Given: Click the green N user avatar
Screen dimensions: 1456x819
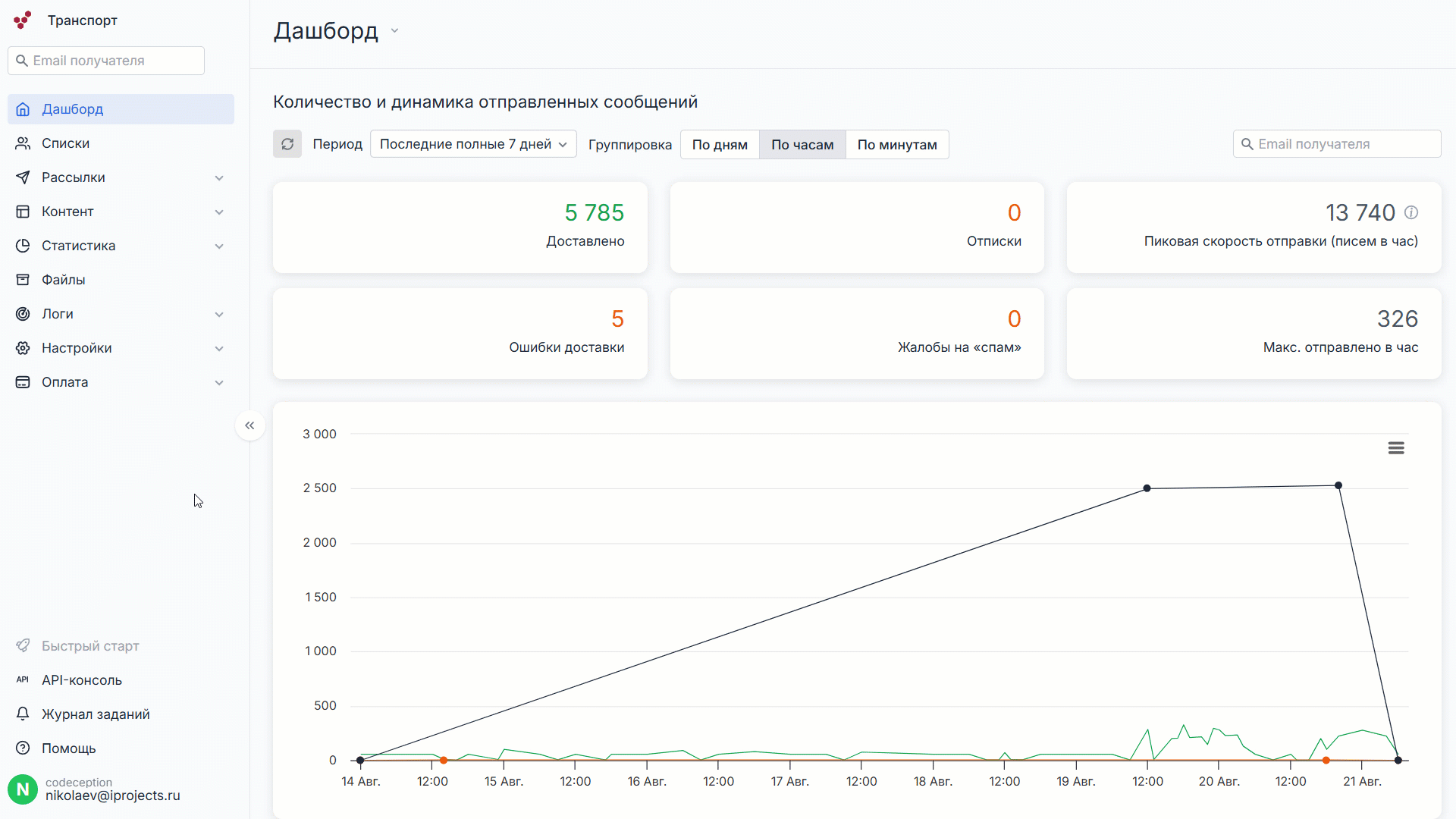Looking at the screenshot, I should [23, 789].
